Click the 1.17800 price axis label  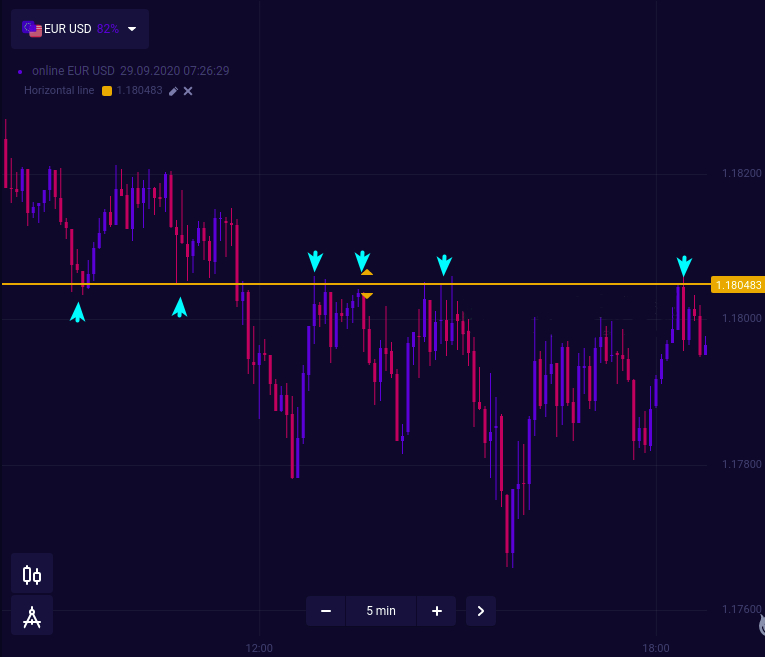[x=742, y=464]
